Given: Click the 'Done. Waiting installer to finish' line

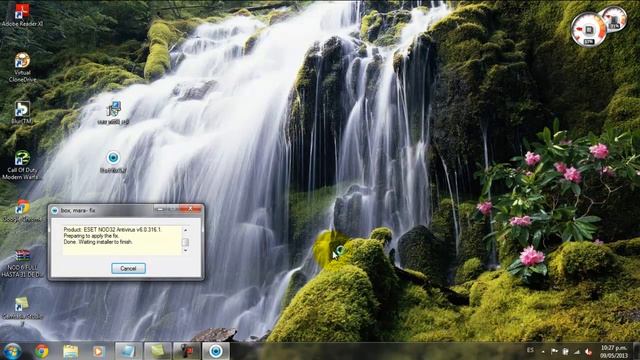Looking at the screenshot, I should pos(98,242).
